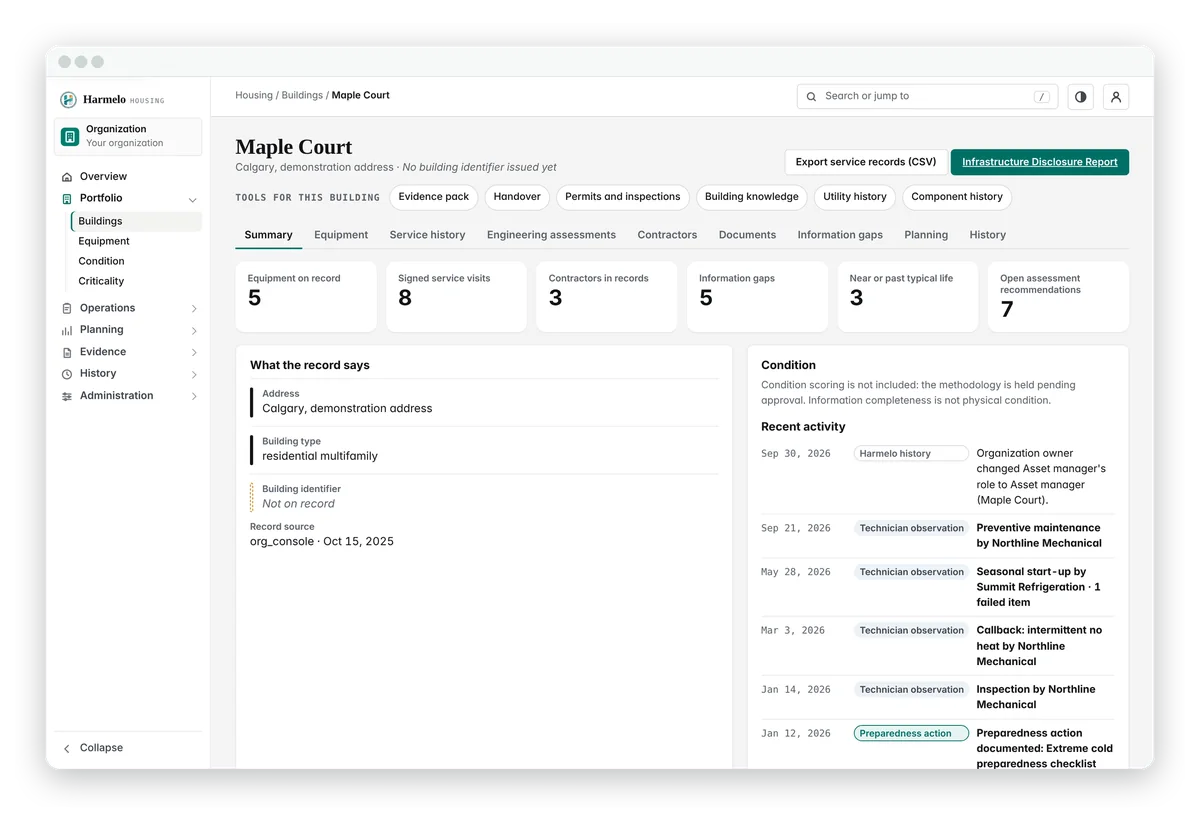This screenshot has height=815, width=1200.
Task: Switch to the Planning tab
Action: (x=926, y=235)
